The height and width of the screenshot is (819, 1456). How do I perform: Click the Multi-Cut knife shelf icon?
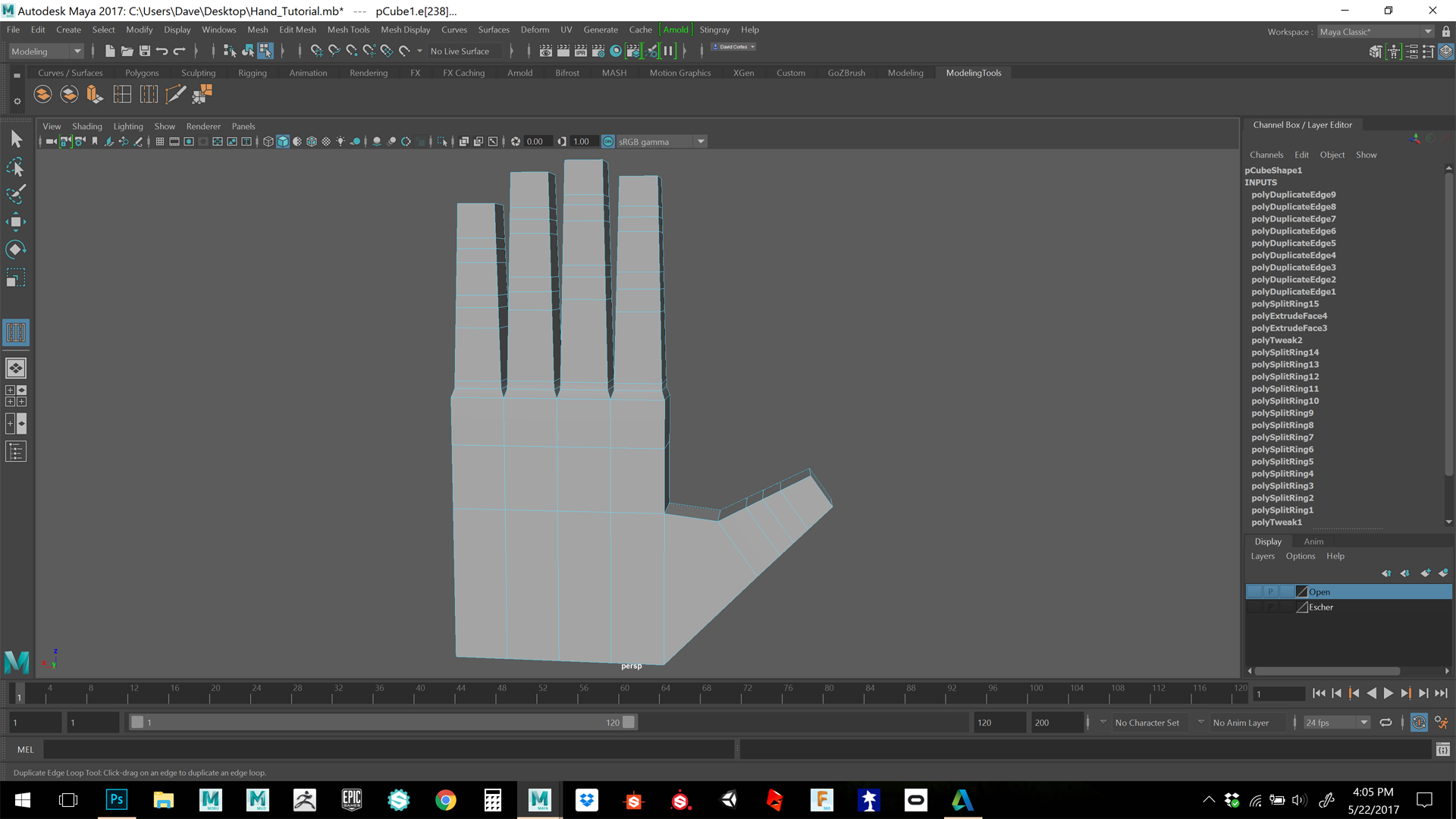[x=175, y=94]
